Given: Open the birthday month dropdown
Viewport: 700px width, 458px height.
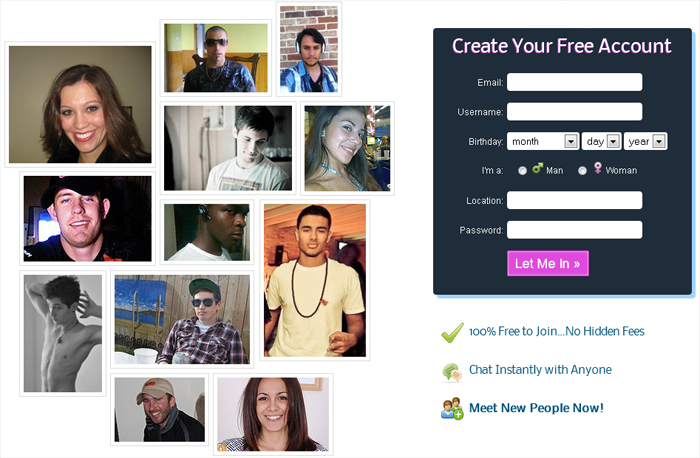Looking at the screenshot, I should pyautogui.click(x=543, y=142).
